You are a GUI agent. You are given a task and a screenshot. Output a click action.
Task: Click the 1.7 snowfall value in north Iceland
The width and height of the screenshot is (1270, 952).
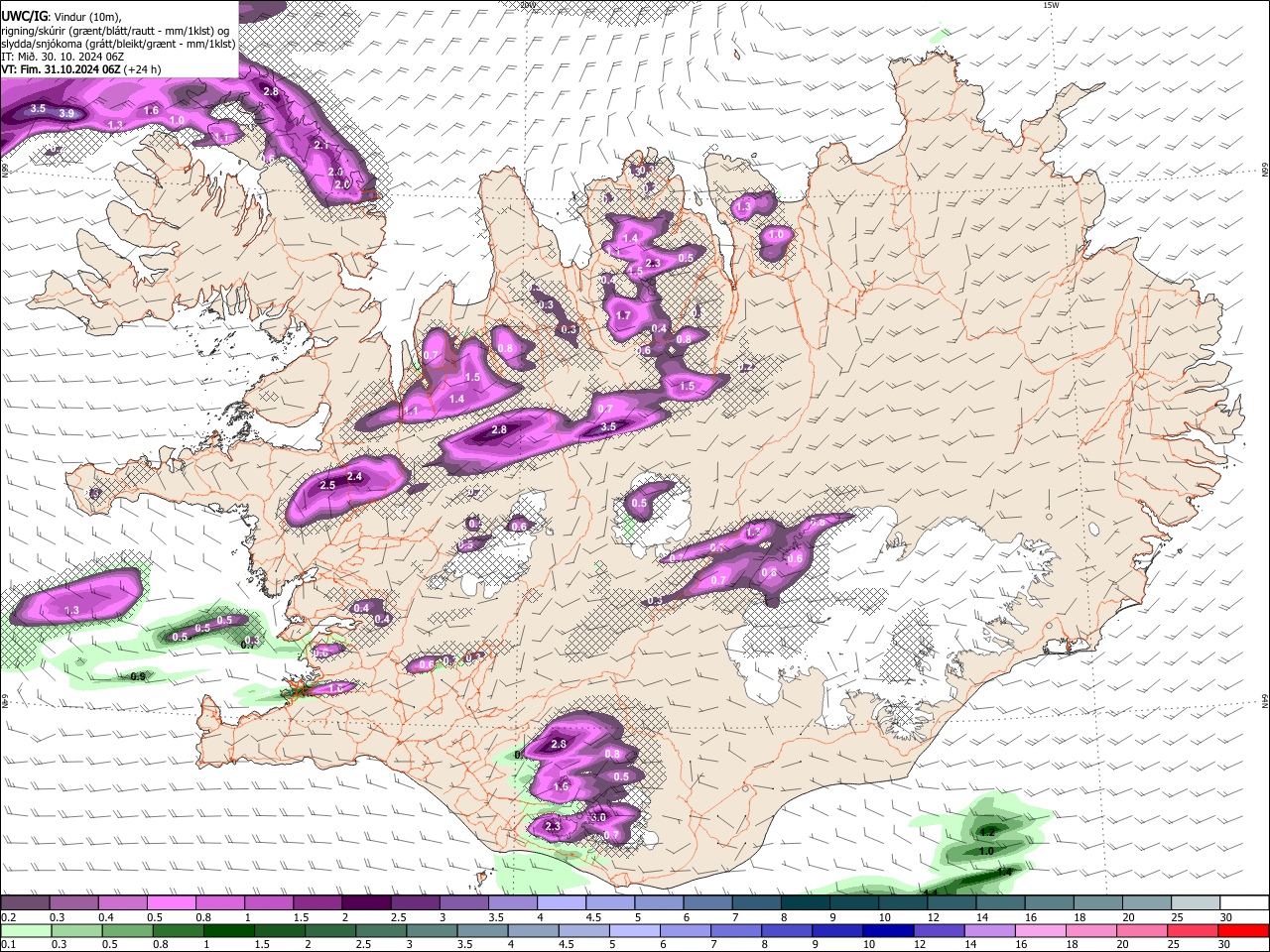click(x=623, y=316)
